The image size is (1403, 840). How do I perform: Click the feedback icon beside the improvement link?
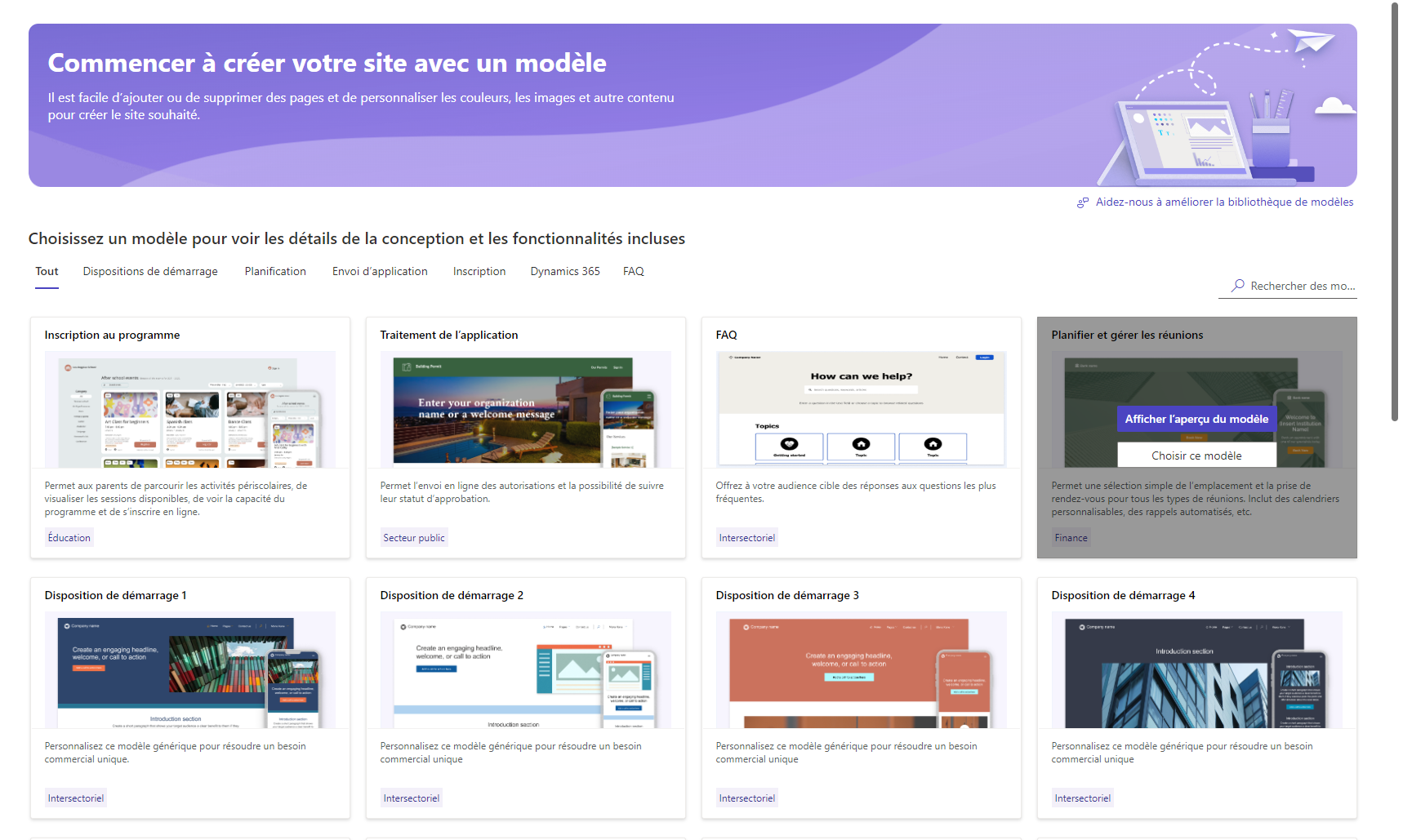pos(1083,202)
